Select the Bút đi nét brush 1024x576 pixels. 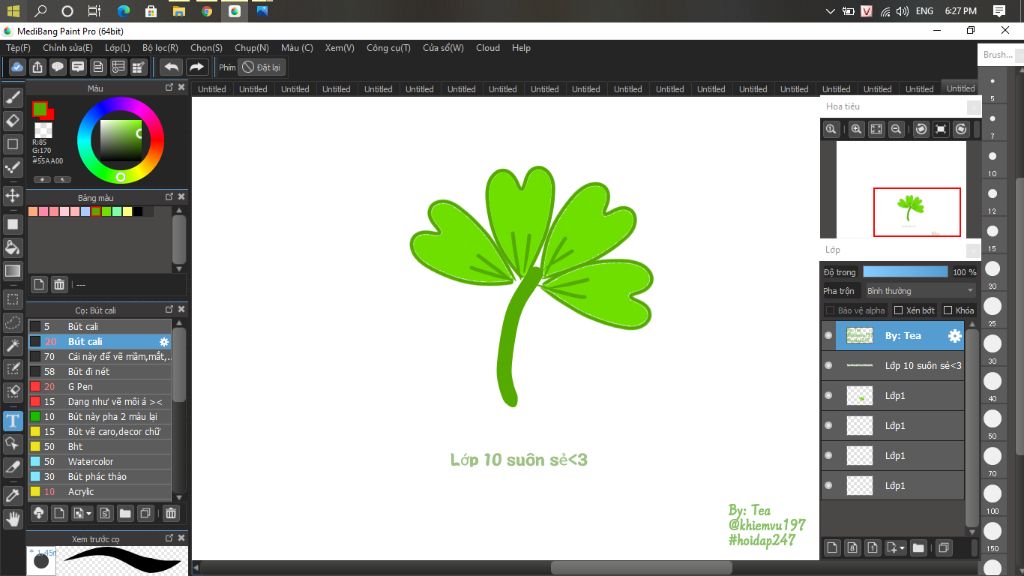[x=100, y=372]
